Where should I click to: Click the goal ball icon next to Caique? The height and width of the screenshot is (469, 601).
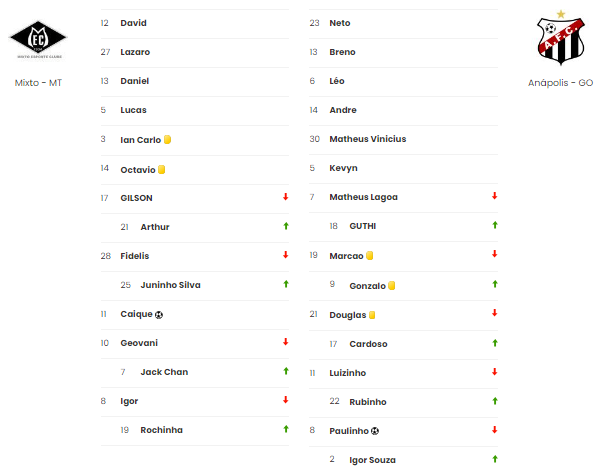(x=159, y=315)
